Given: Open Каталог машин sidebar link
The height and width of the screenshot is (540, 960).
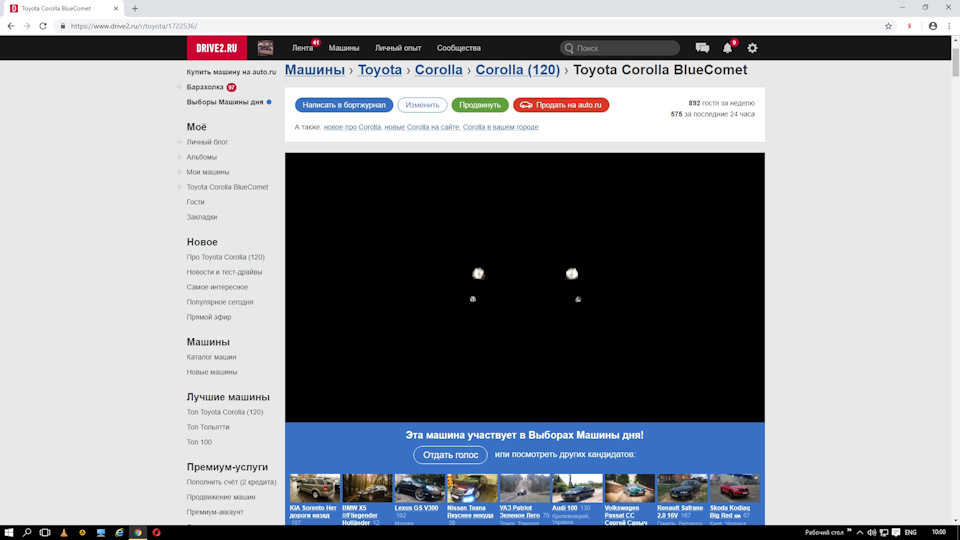Looking at the screenshot, I should 211,357.
